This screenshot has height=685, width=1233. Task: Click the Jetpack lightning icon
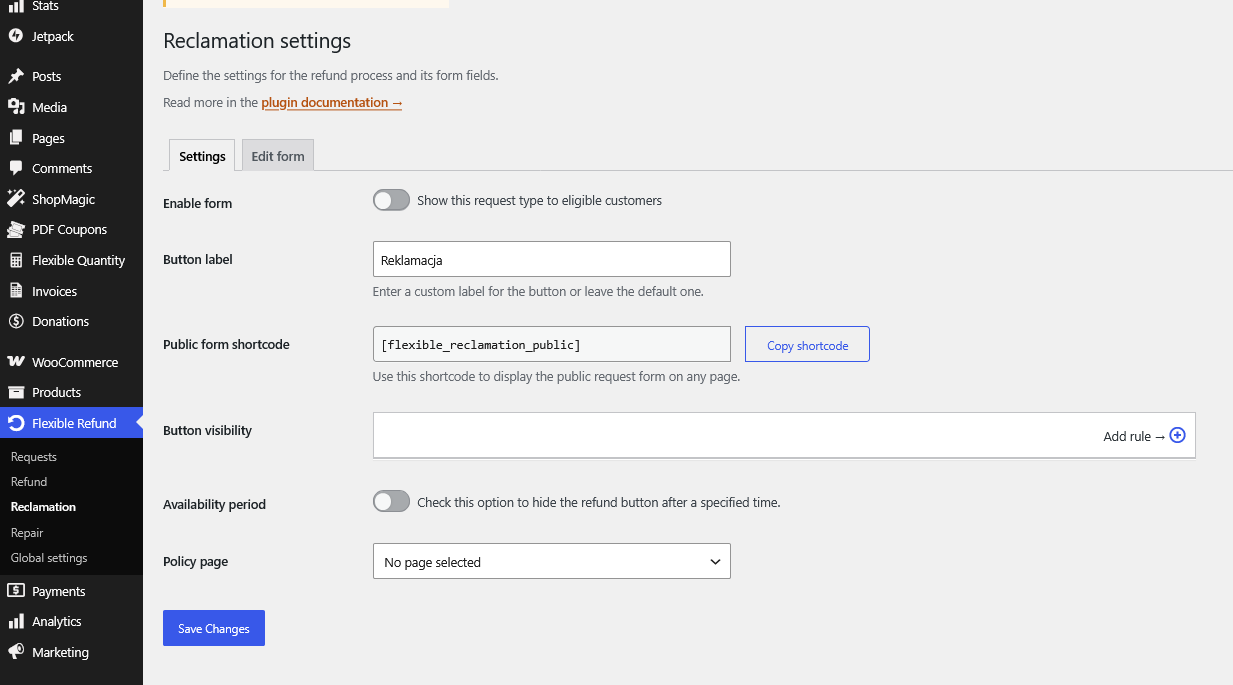point(16,36)
